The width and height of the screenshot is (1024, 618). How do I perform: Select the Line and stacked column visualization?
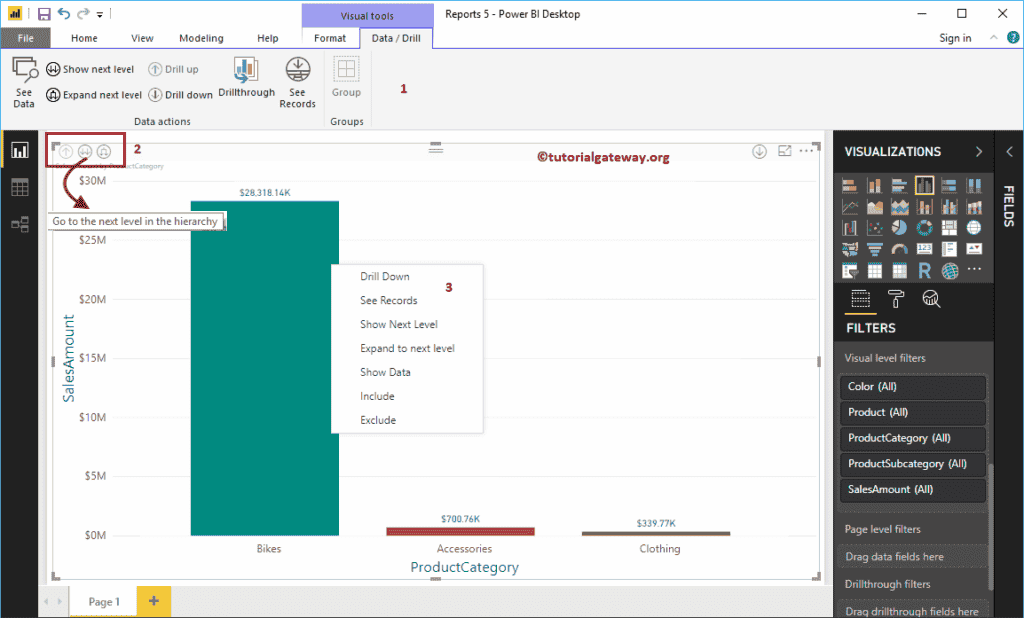(x=924, y=207)
